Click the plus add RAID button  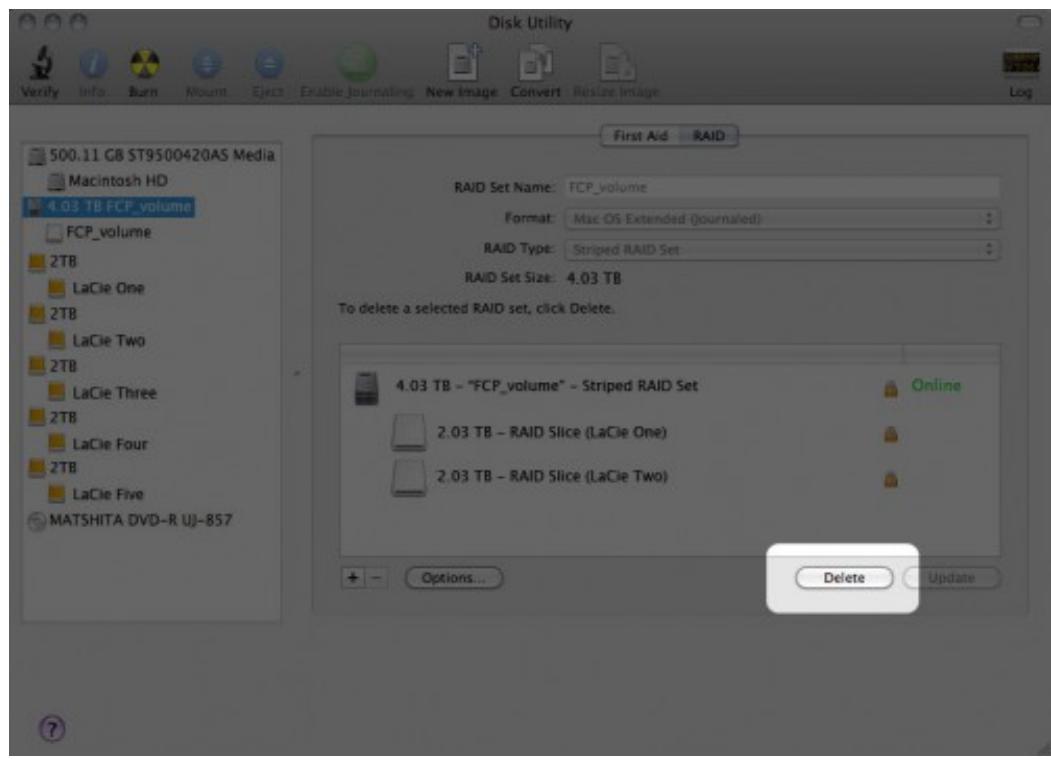point(353,578)
